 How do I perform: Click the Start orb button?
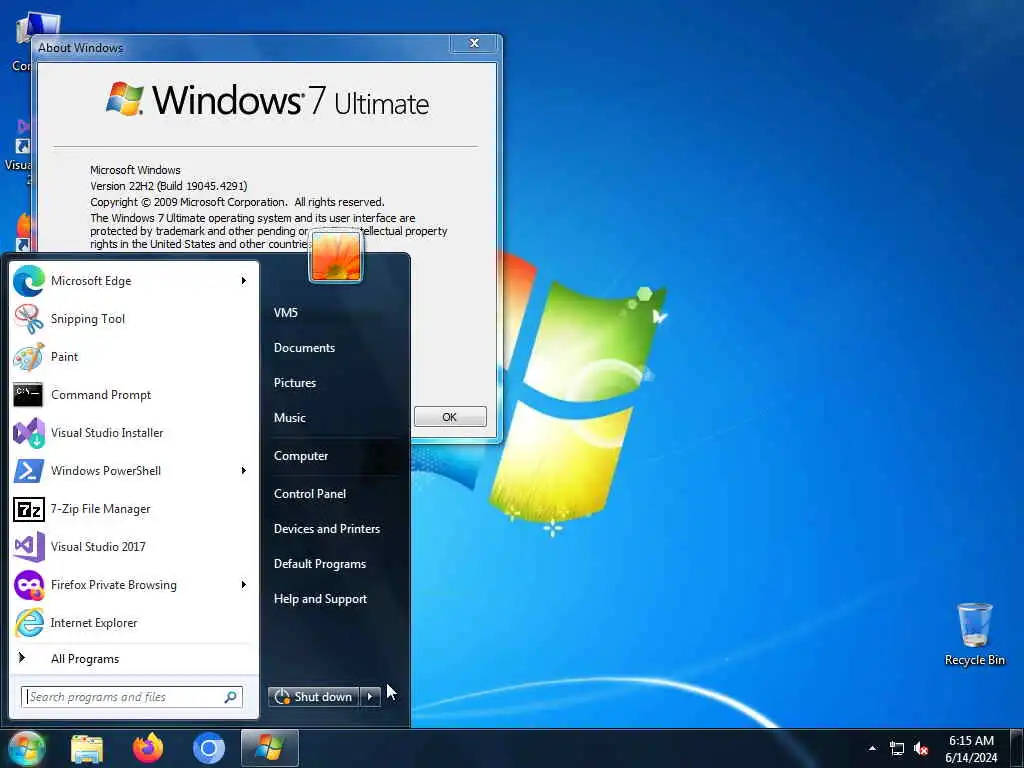(x=26, y=748)
